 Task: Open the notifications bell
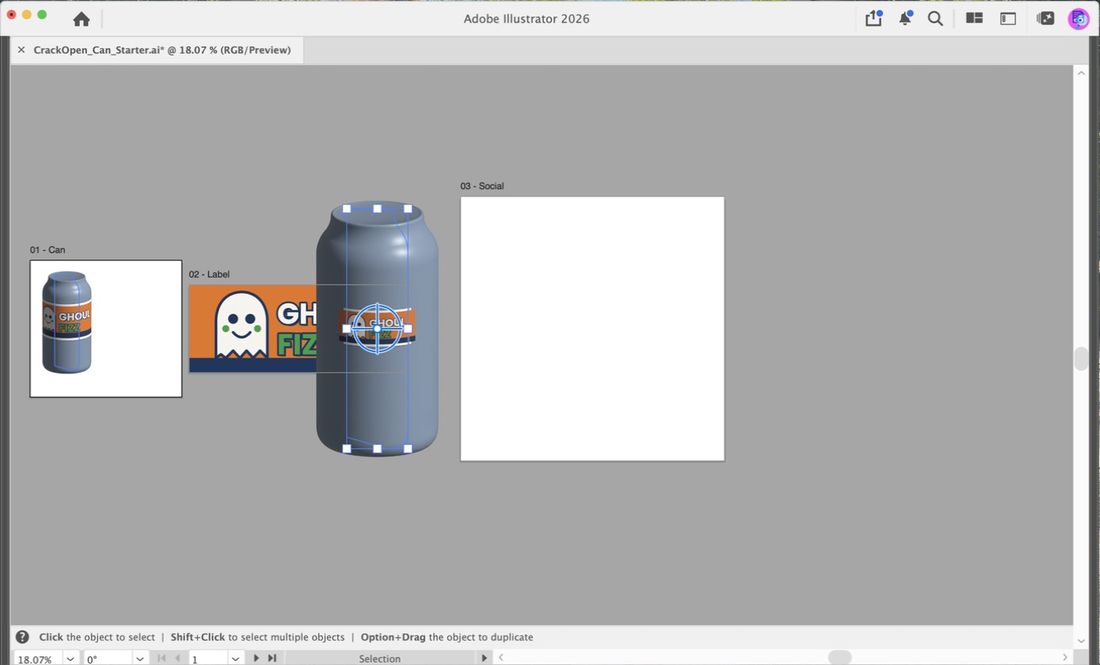(905, 18)
